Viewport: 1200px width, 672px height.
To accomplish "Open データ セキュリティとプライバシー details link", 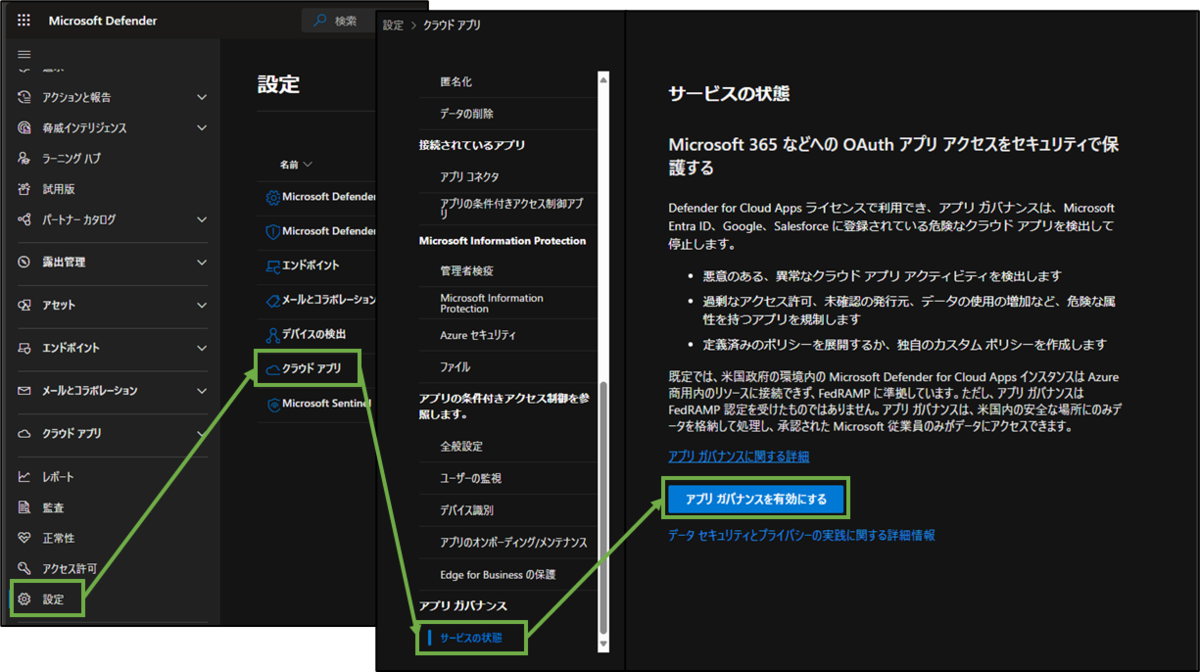I will 801,536.
